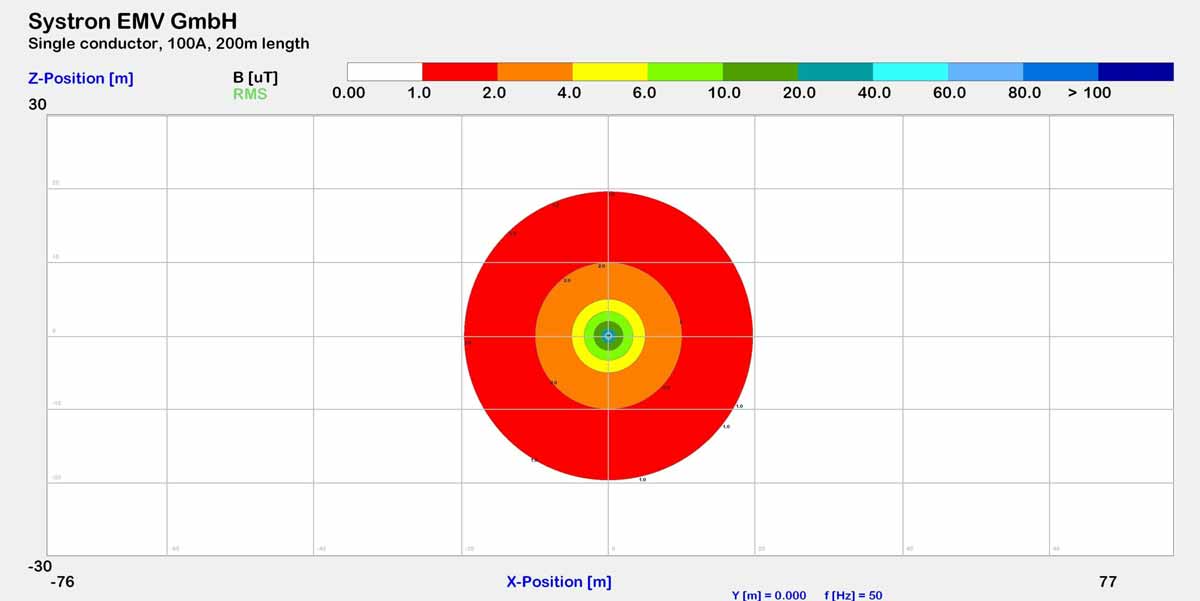Click the B [uT] unit label

click(254, 77)
